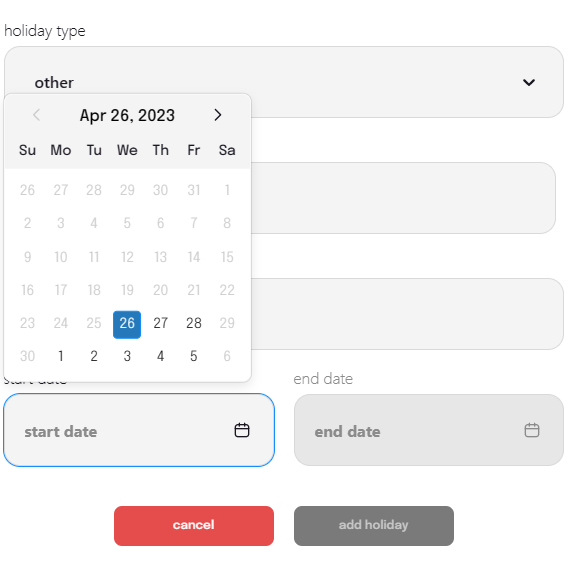
Task: Expand the holiday type dropdown chevron
Action: tap(529, 82)
